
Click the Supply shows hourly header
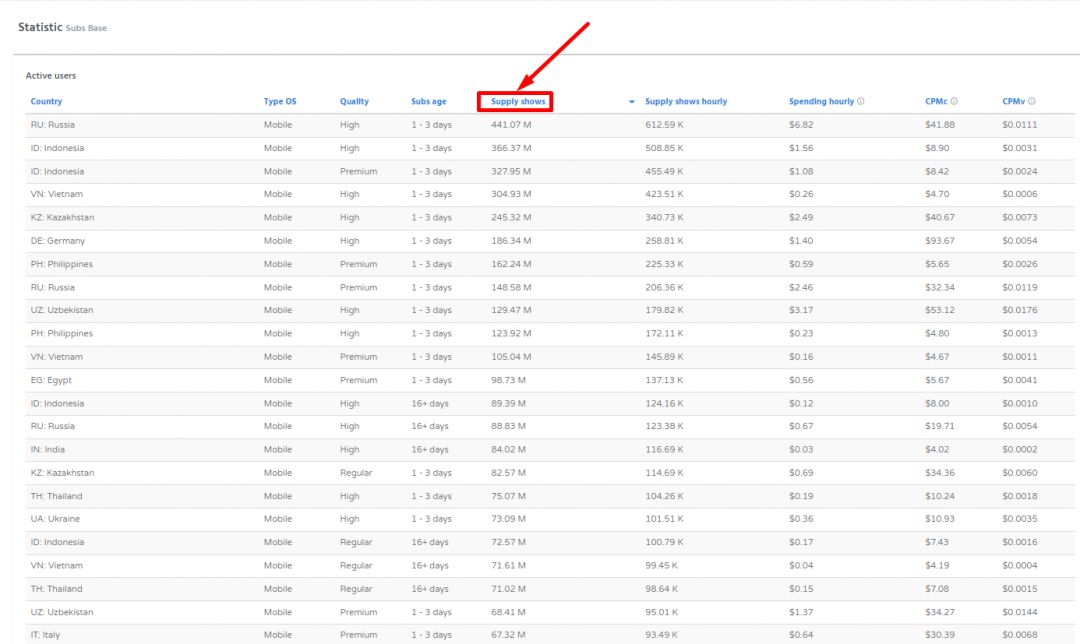686,101
